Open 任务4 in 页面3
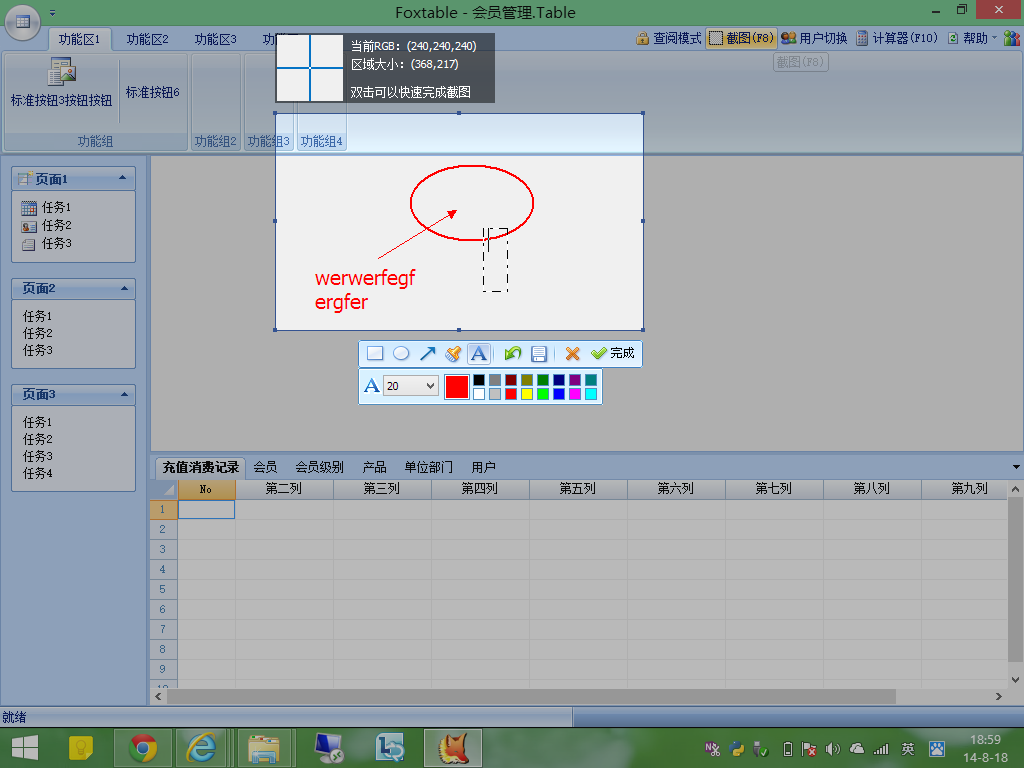 [38, 473]
